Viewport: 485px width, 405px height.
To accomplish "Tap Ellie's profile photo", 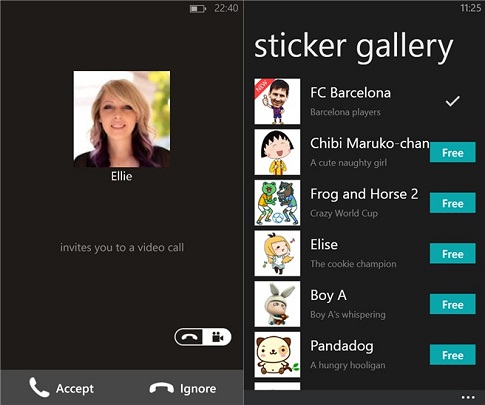I will (x=122, y=119).
